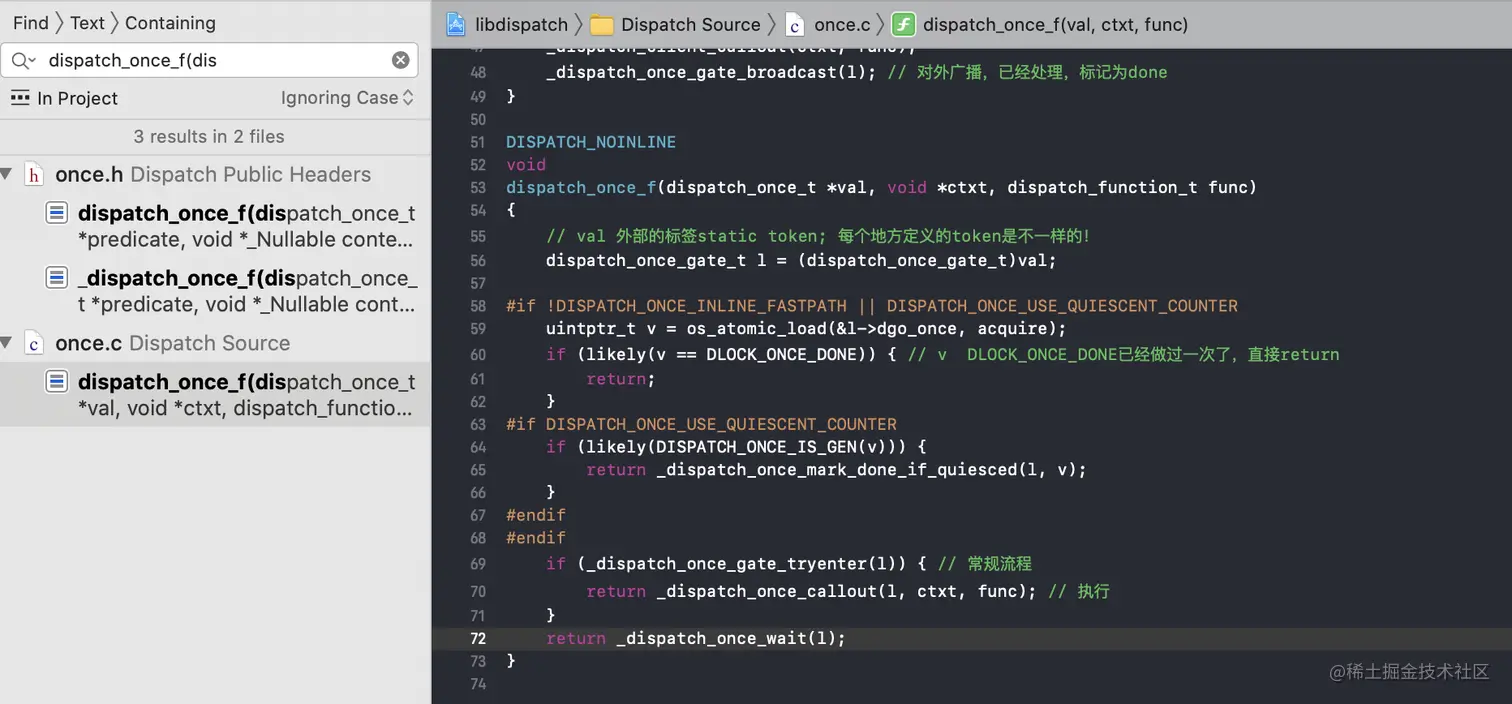This screenshot has height=704, width=1512.
Task: Clear the search field text
Action: tap(400, 60)
